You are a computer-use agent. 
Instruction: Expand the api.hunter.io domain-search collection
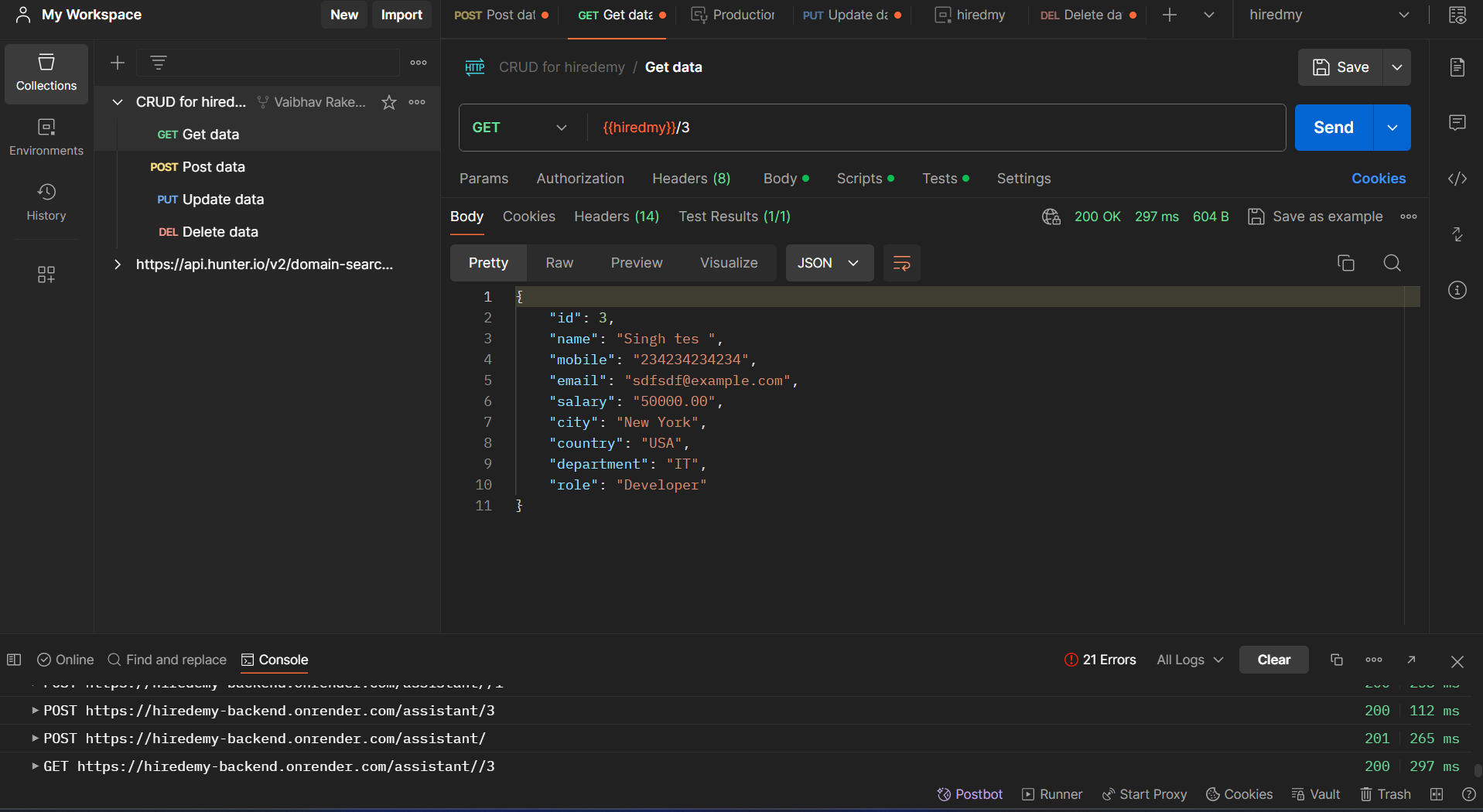(x=118, y=264)
